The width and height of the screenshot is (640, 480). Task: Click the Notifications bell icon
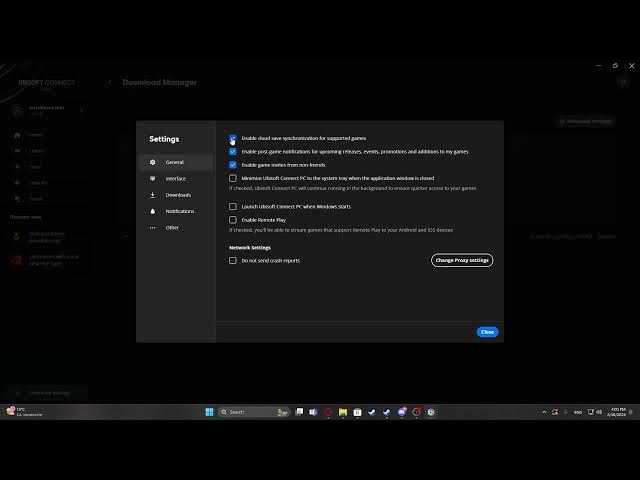[x=153, y=211]
